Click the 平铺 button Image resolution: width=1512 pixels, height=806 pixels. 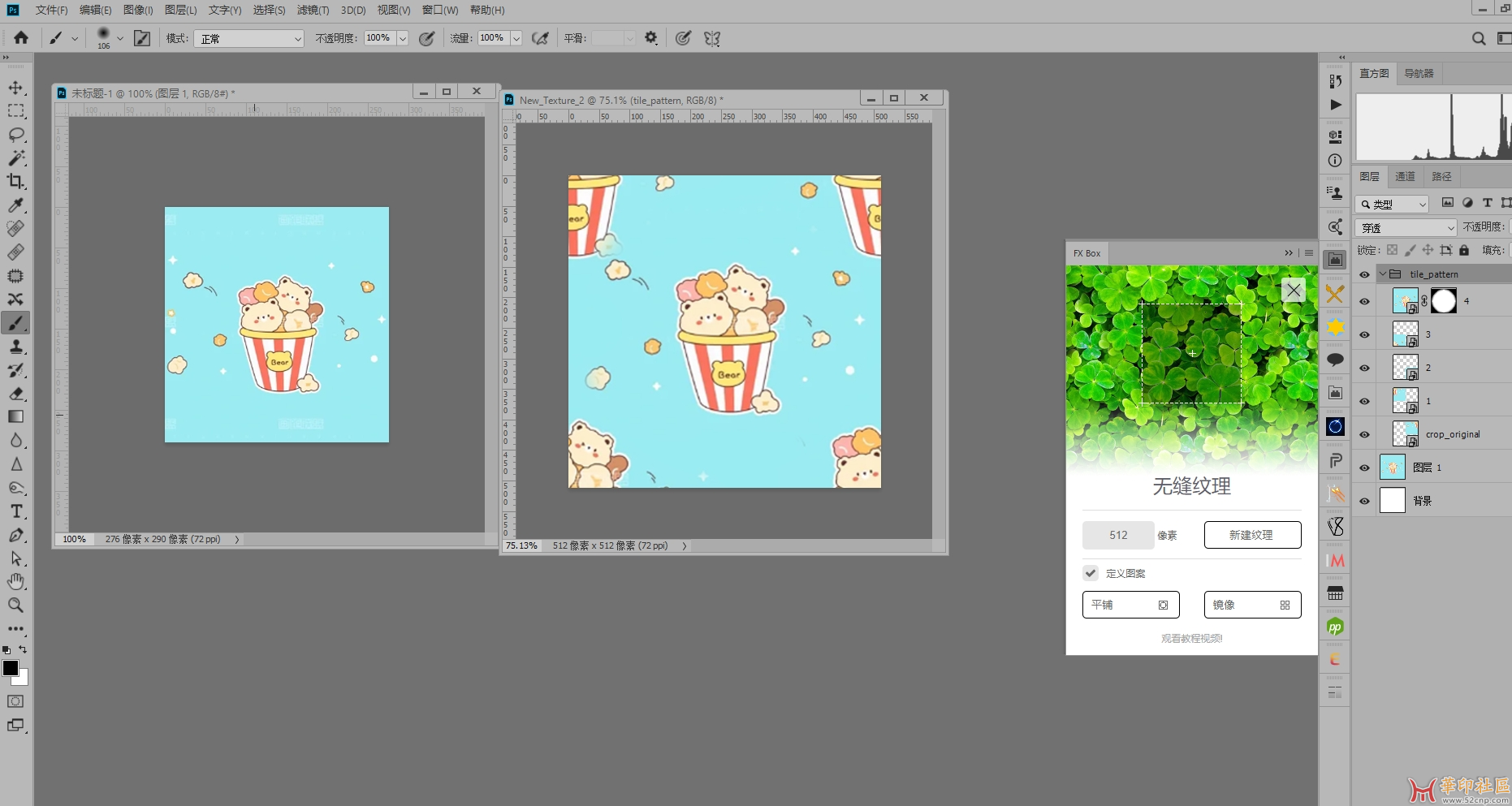point(1130,605)
